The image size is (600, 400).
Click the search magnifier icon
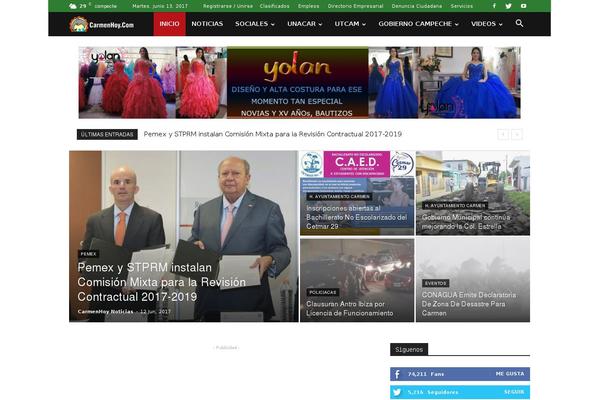[519, 23]
